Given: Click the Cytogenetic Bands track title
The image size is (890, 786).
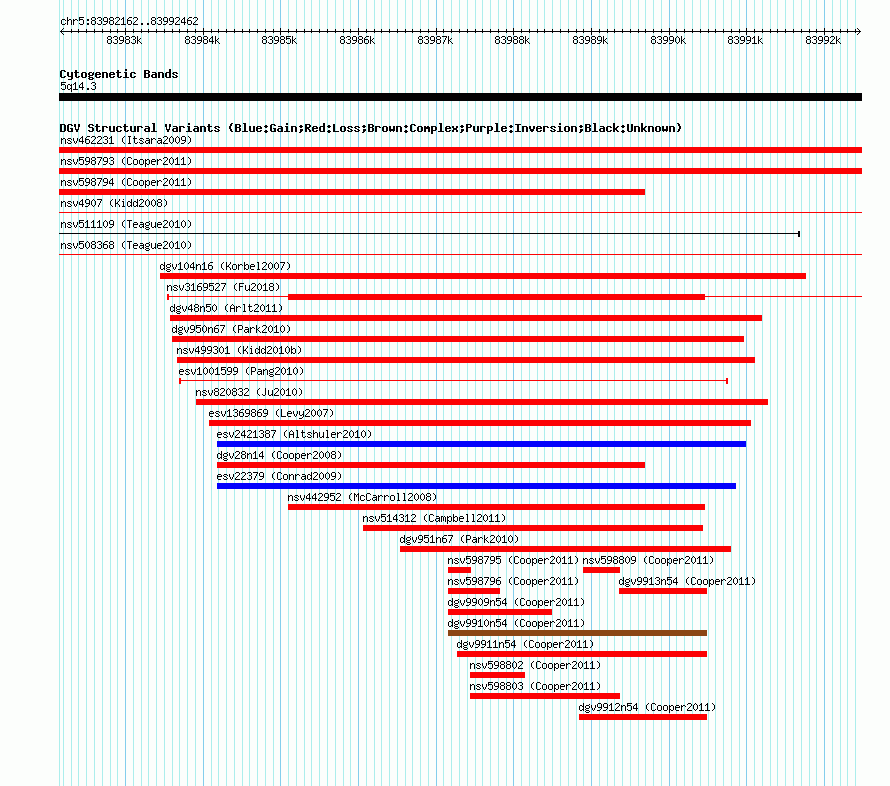Looking at the screenshot, I should click(119, 74).
